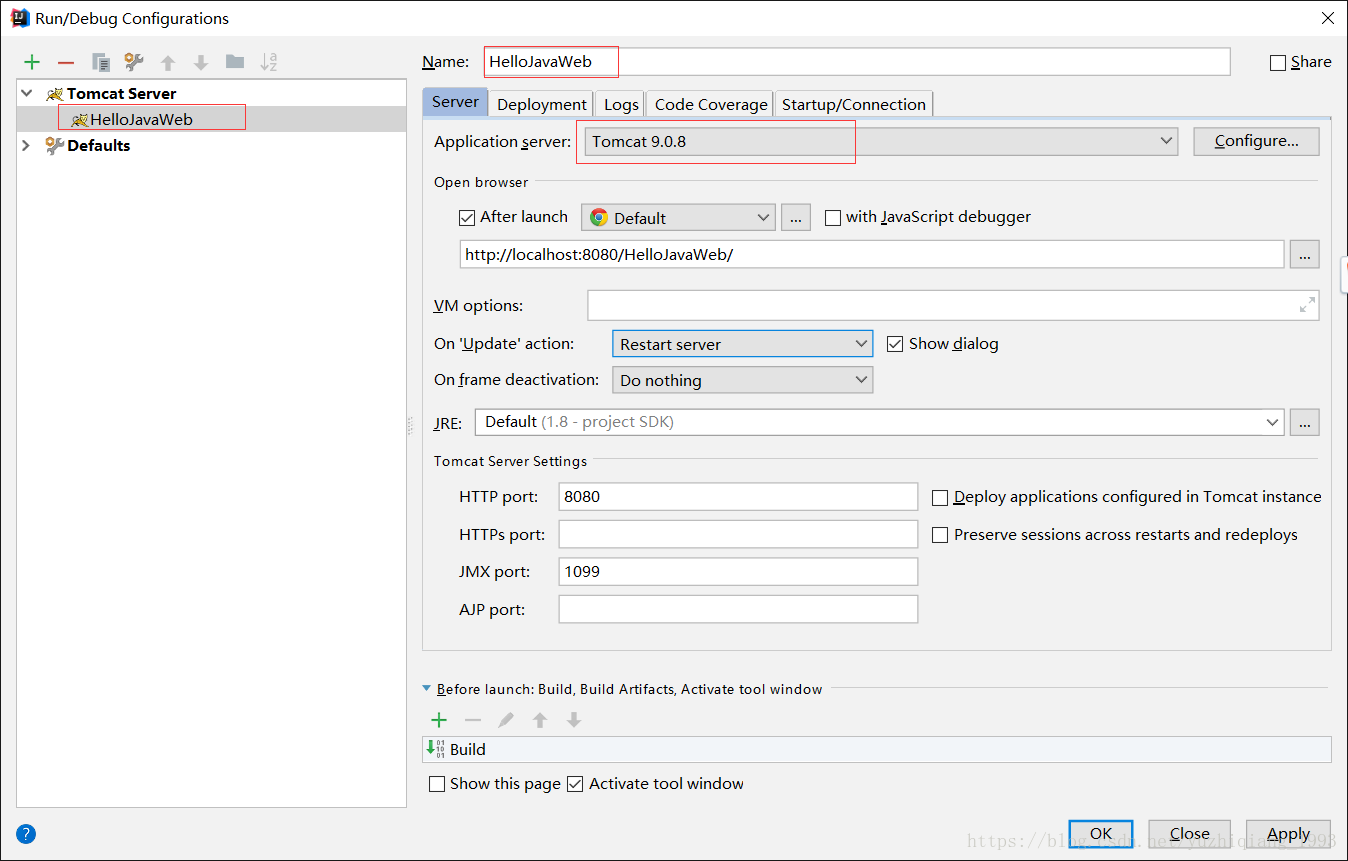Move Before launch task down
Screen dimensions: 1348x861
coord(574,720)
